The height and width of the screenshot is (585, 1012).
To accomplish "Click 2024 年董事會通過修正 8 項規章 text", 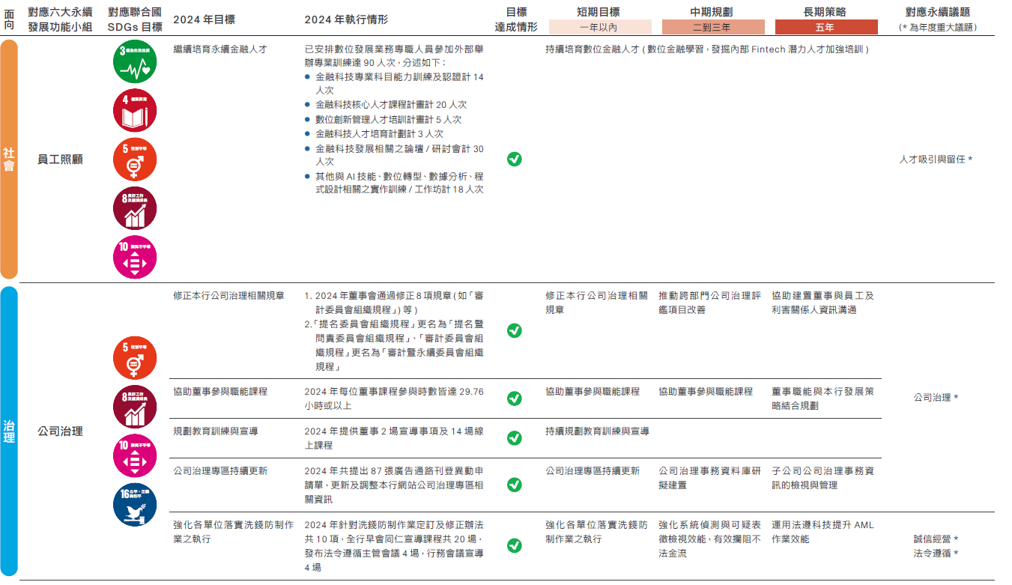I will click(x=394, y=302).
